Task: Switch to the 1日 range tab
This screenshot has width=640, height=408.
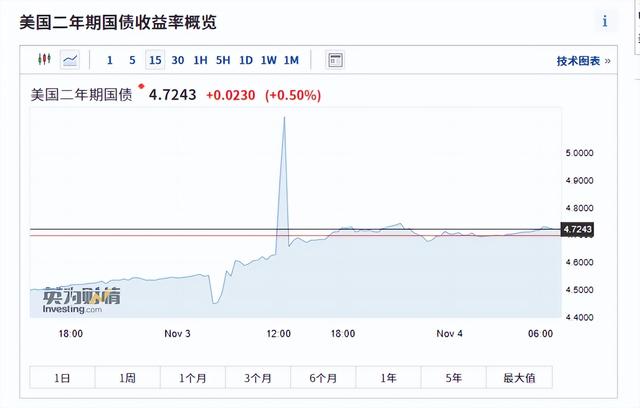Action: (x=62, y=378)
